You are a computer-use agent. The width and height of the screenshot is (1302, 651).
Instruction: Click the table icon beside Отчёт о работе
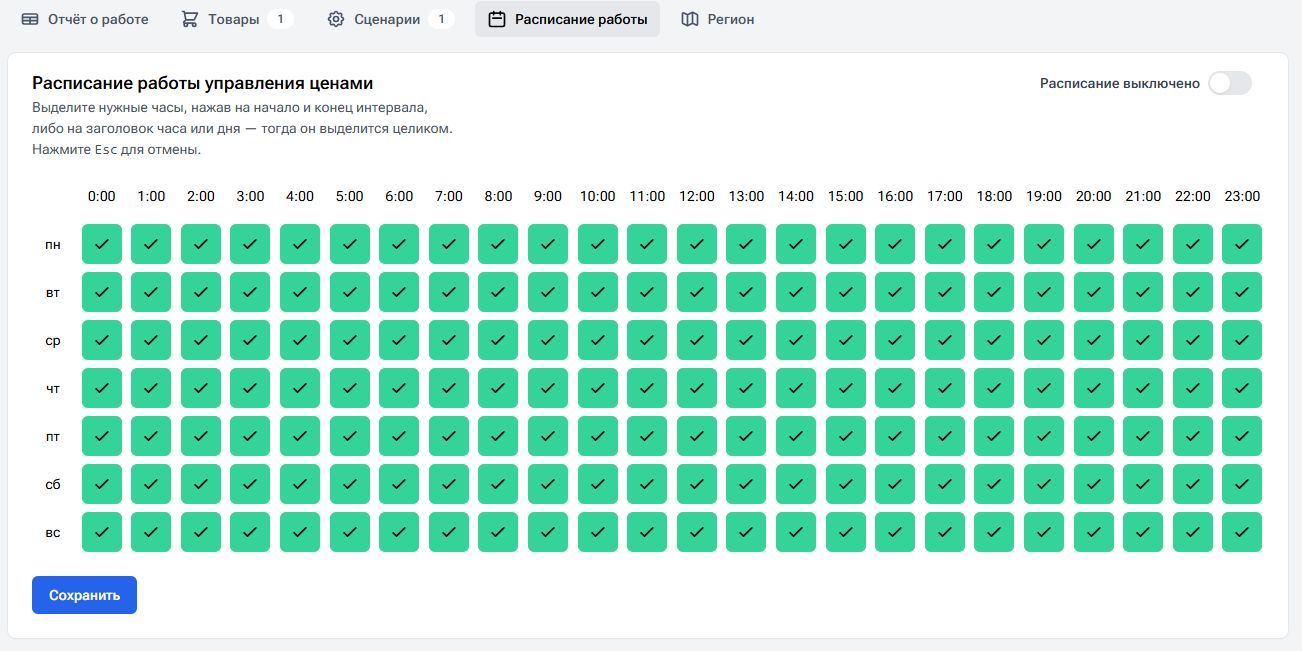[x=31, y=19]
